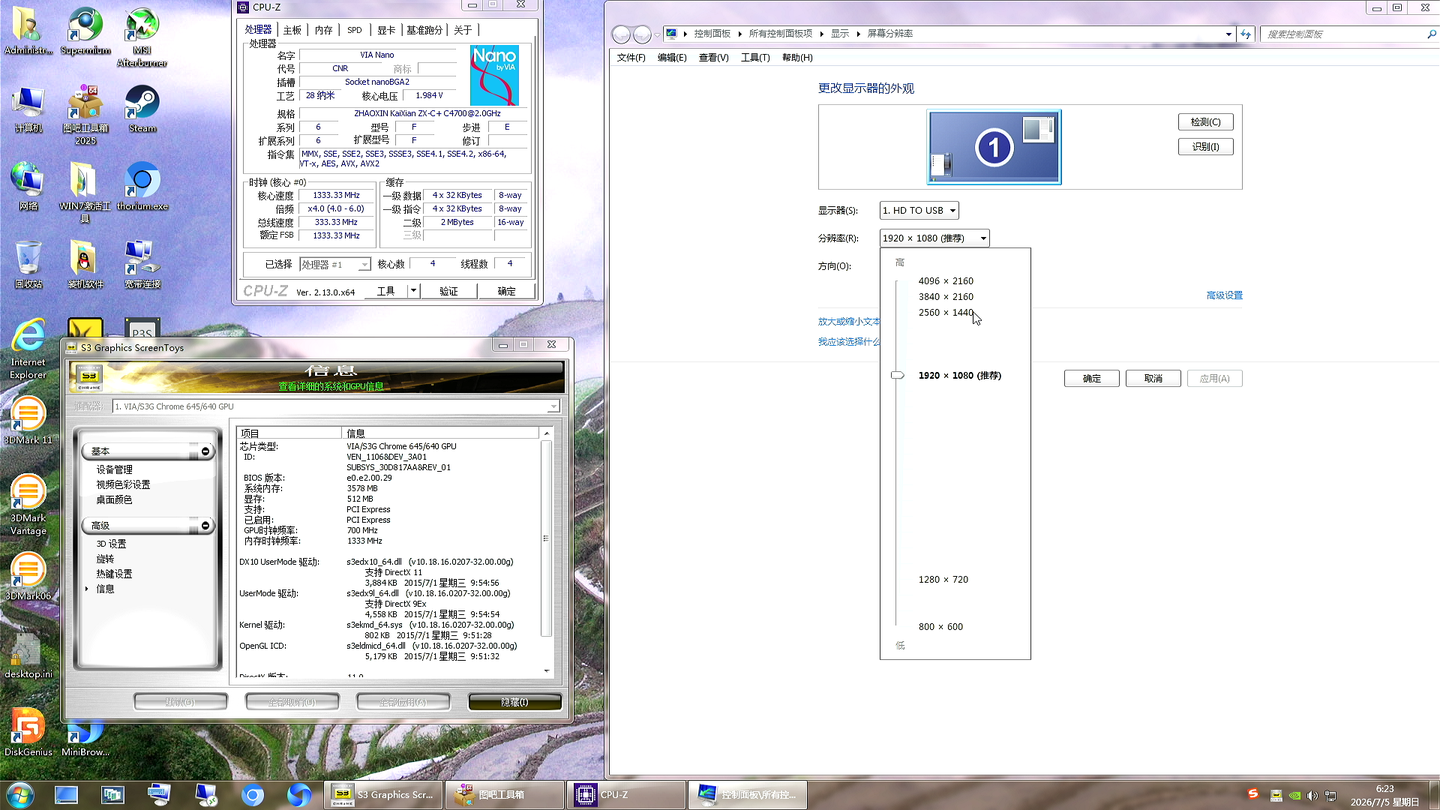
Task: Open 热键设置 in ScreenToys sidebar
Action: pos(114,574)
